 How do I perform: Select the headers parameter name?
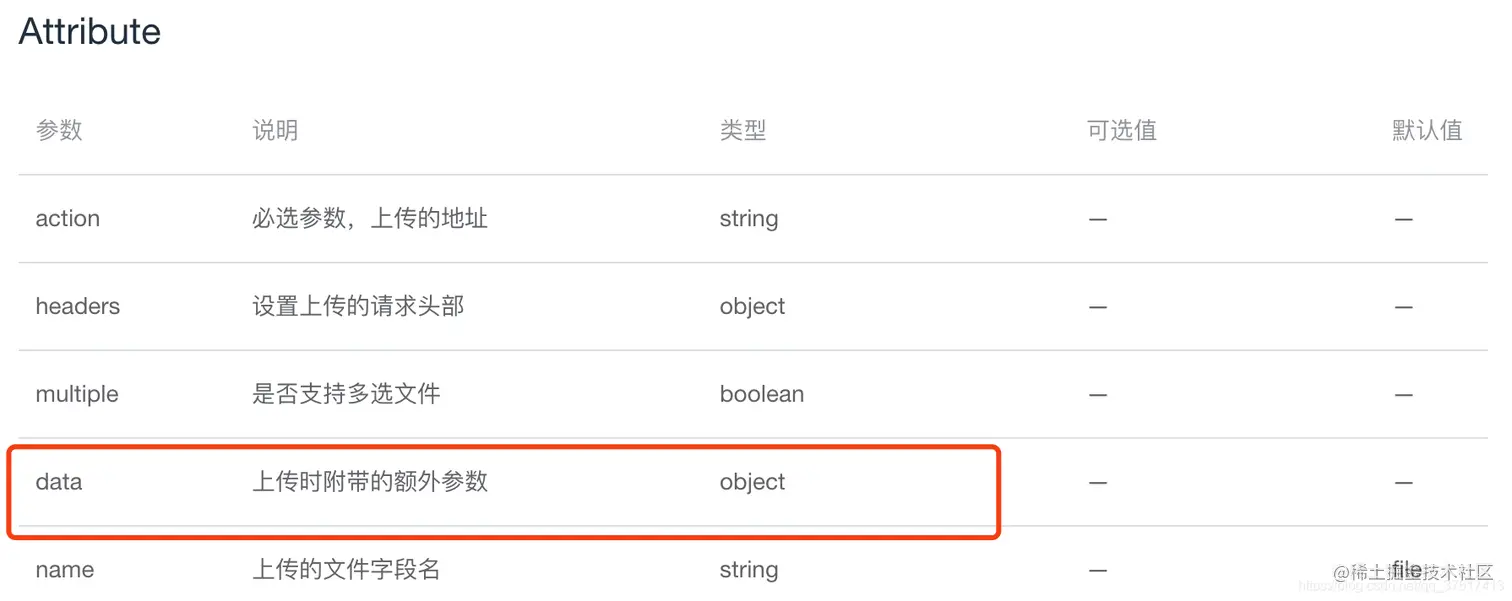coord(78,306)
